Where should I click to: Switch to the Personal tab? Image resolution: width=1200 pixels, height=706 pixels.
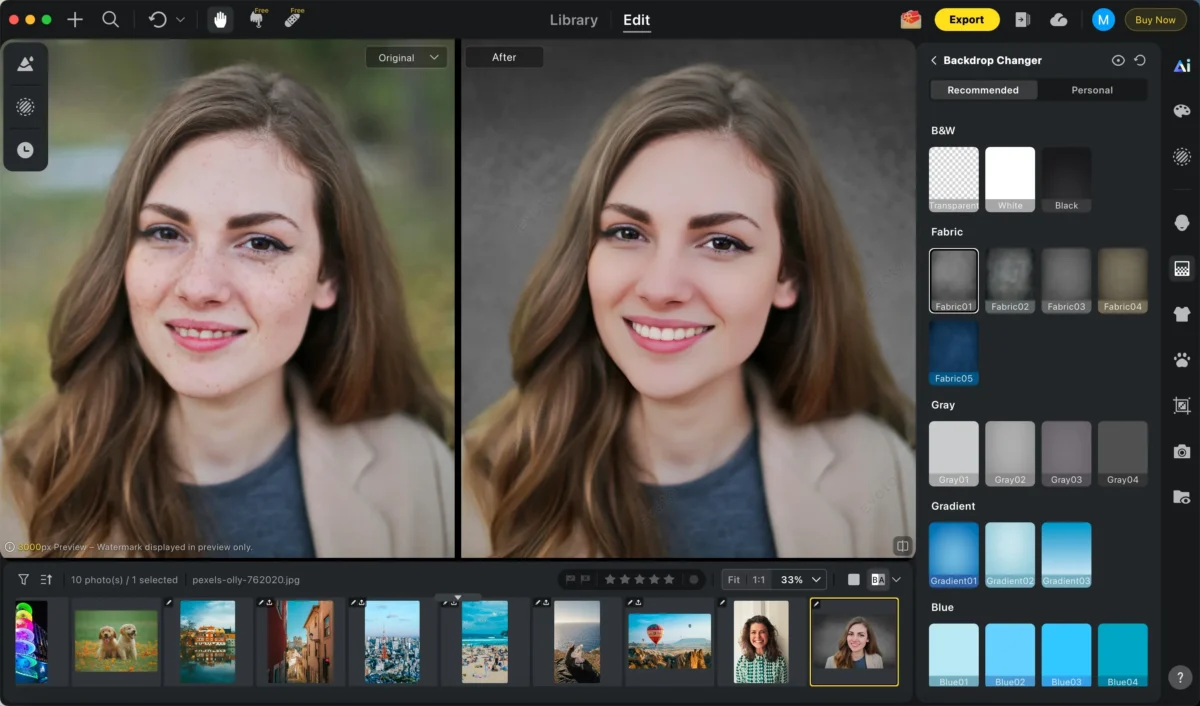click(1092, 90)
